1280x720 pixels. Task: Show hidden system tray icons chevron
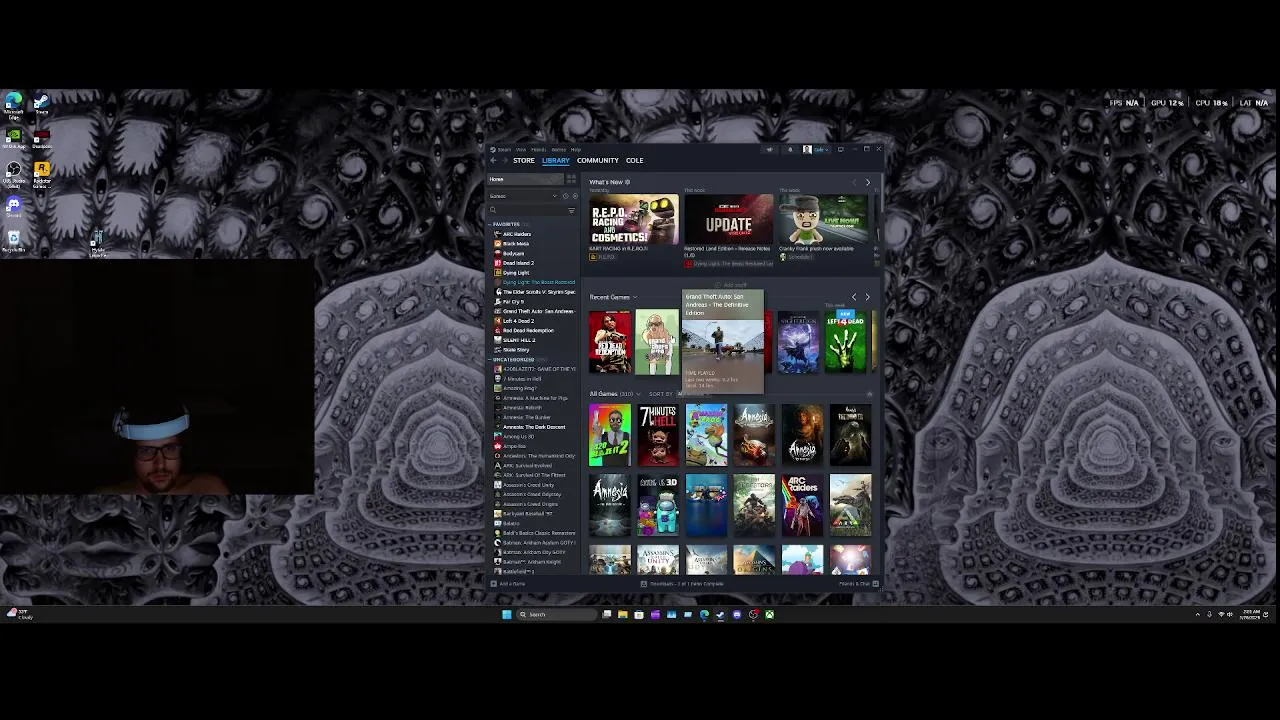(x=1198, y=614)
